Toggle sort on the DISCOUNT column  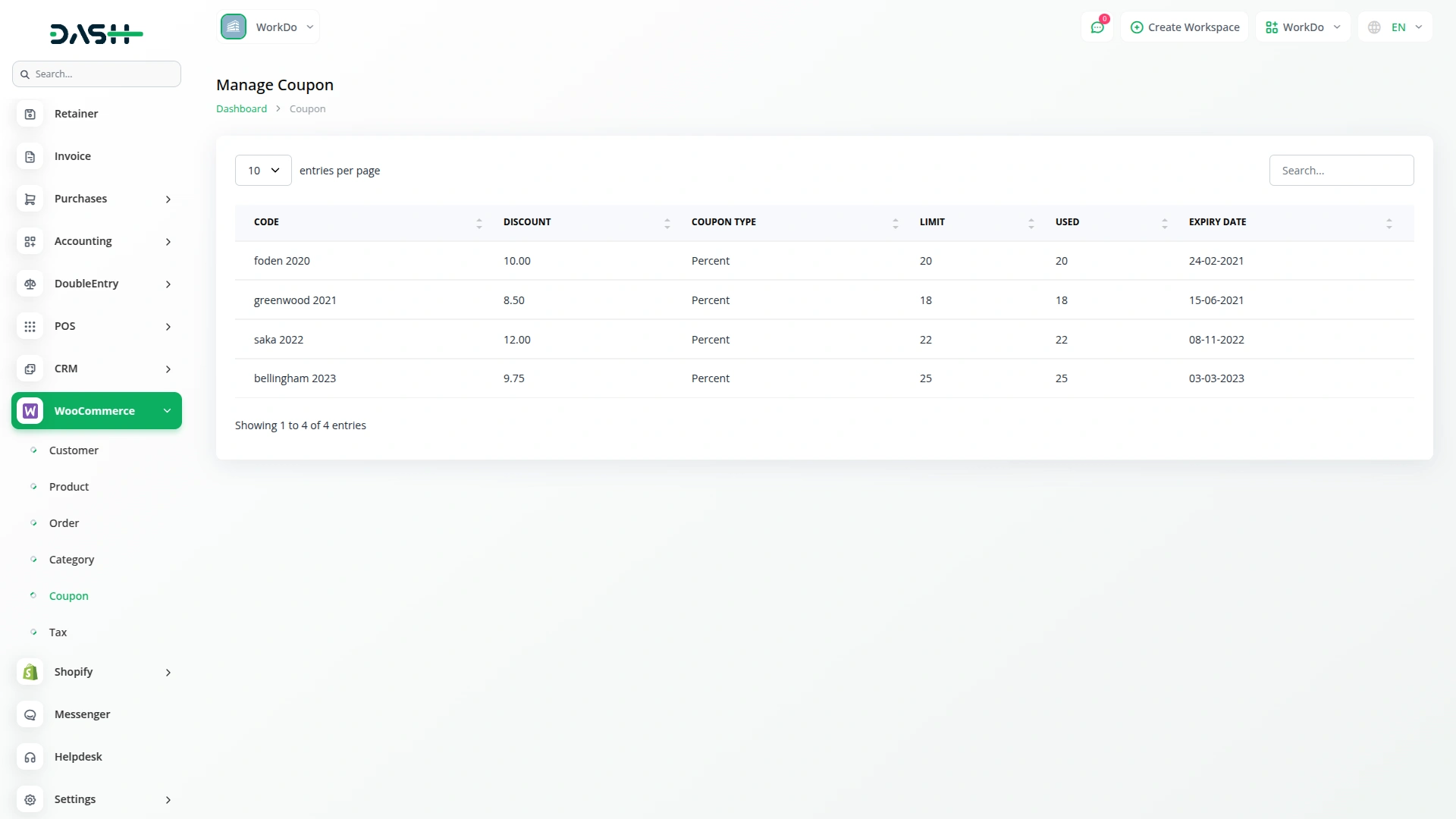point(667,222)
